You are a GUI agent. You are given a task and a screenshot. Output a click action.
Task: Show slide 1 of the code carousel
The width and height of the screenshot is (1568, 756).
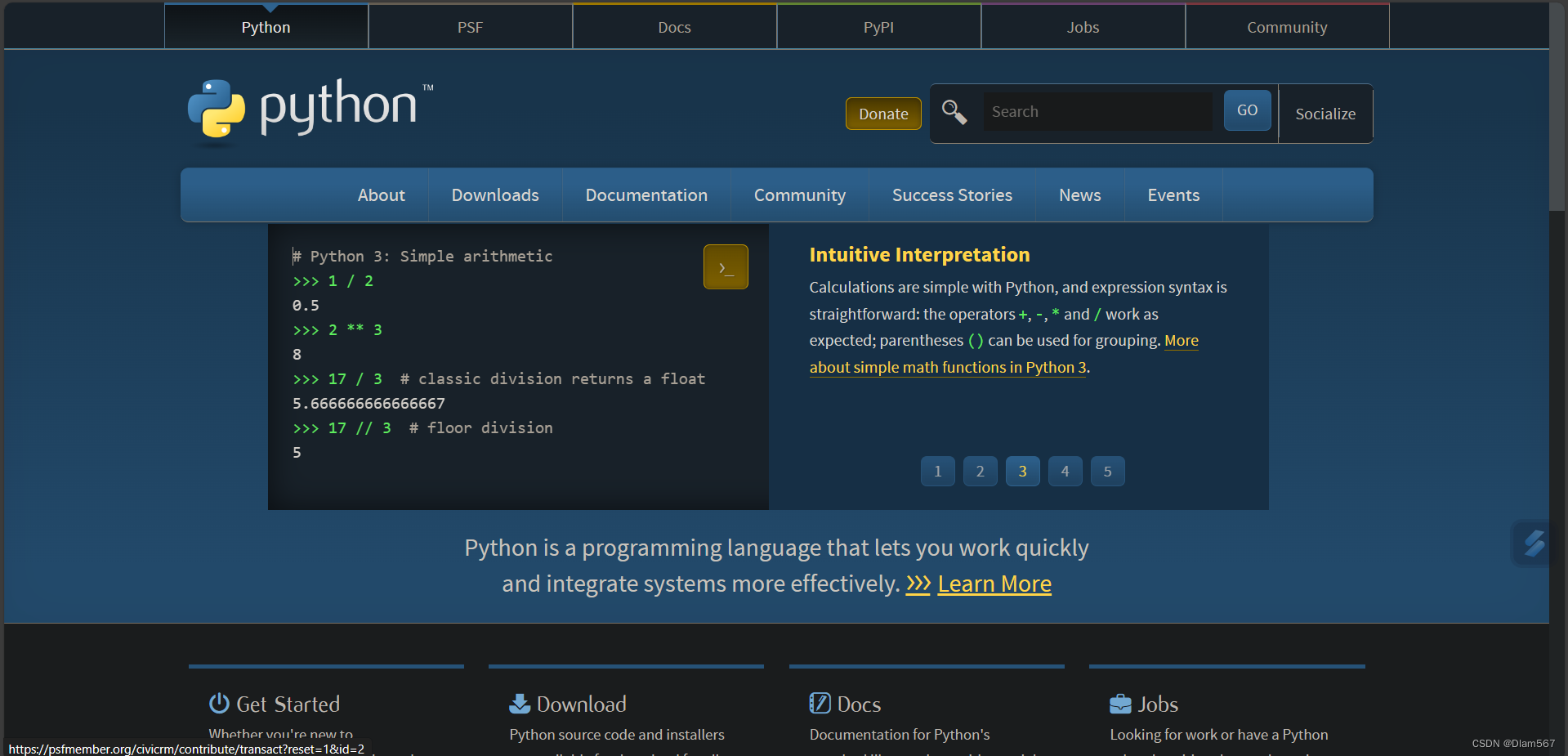938,472
